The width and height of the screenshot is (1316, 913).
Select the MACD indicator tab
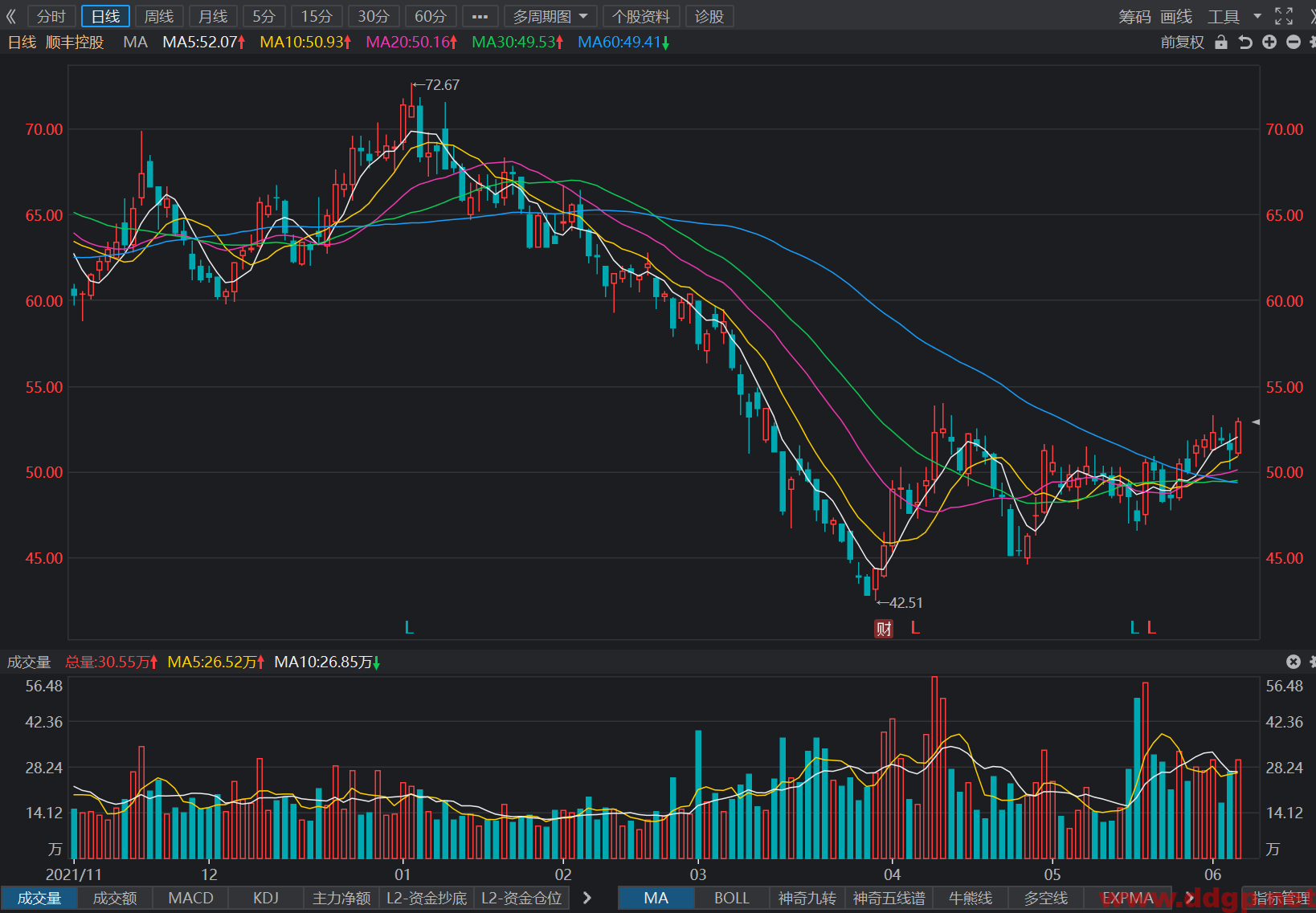tap(191, 898)
